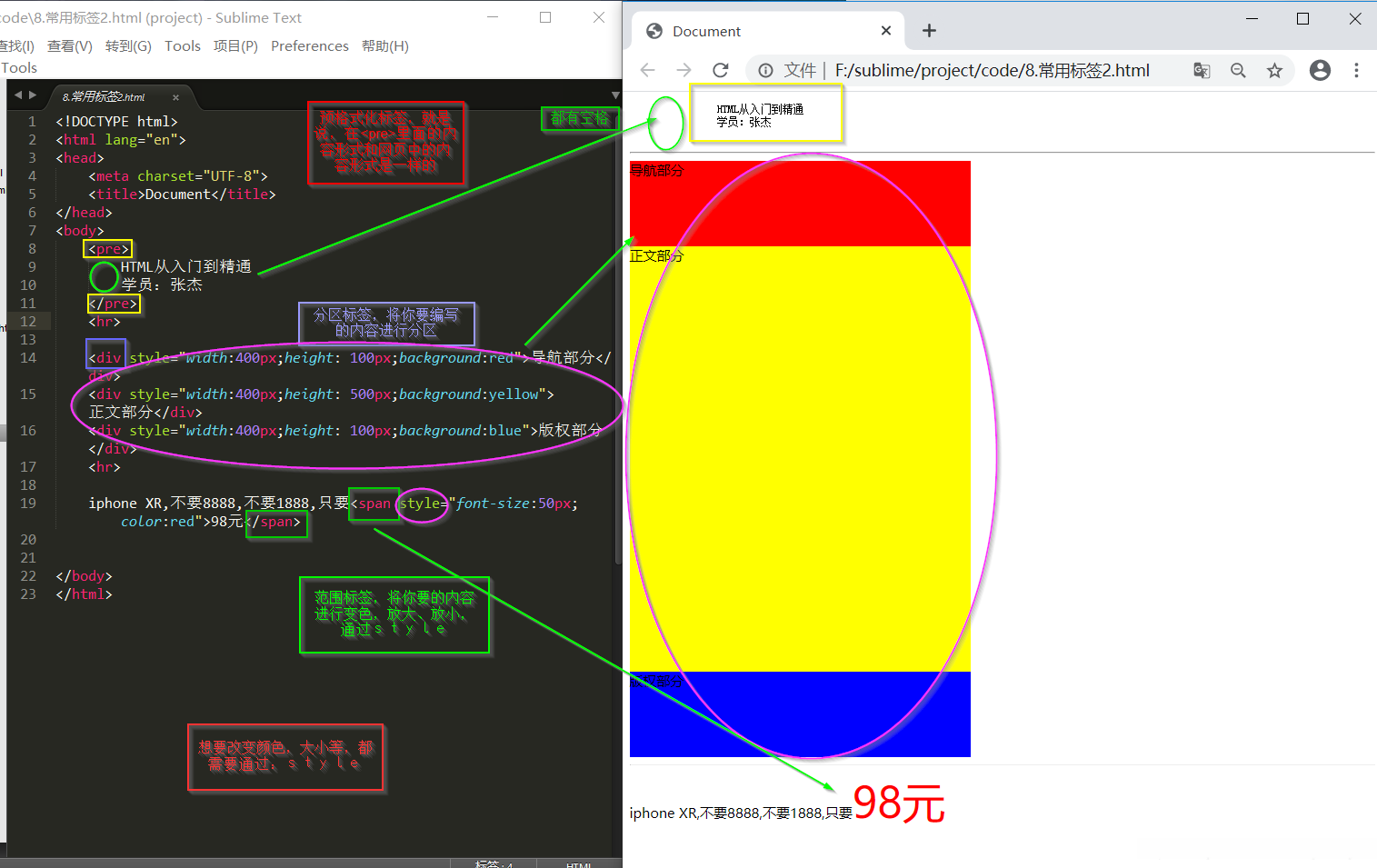Viewport: 1377px width, 868px height.
Task: Bookmark this page with the star icon
Action: (1274, 70)
